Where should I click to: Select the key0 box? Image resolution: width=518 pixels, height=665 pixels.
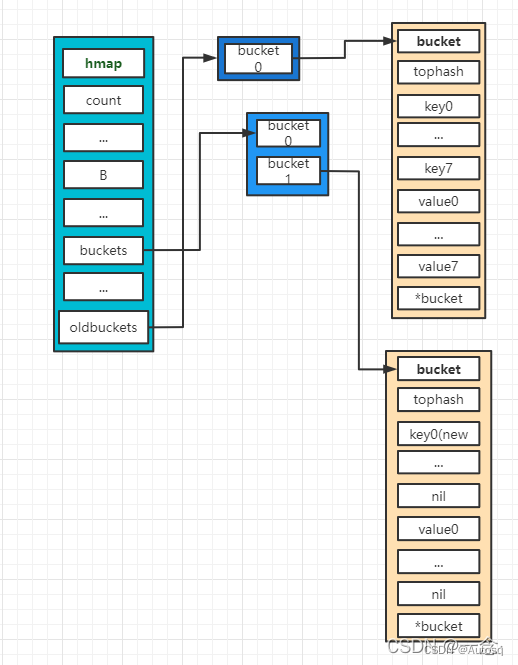click(x=439, y=106)
